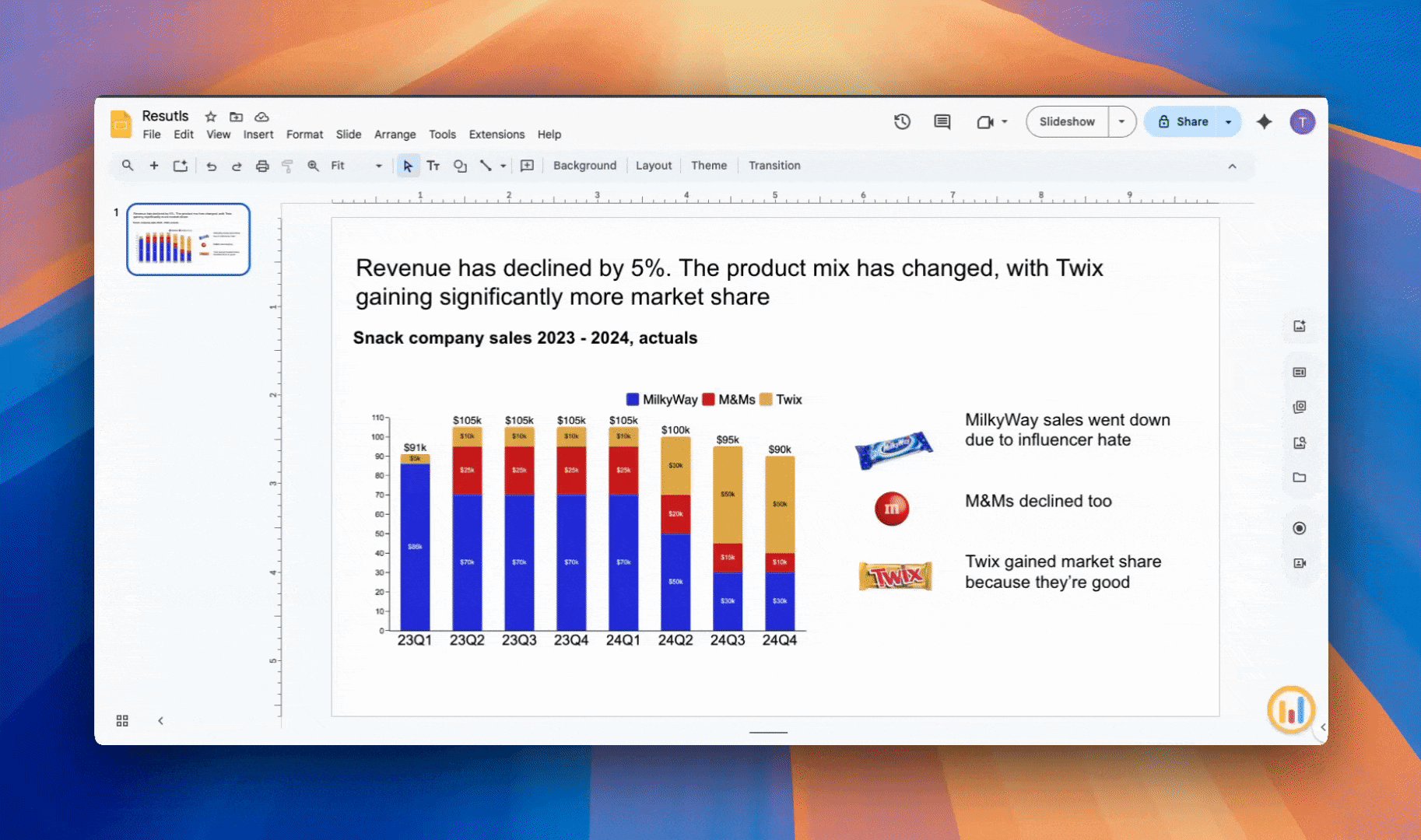Open the comments panel icon

[x=942, y=121]
